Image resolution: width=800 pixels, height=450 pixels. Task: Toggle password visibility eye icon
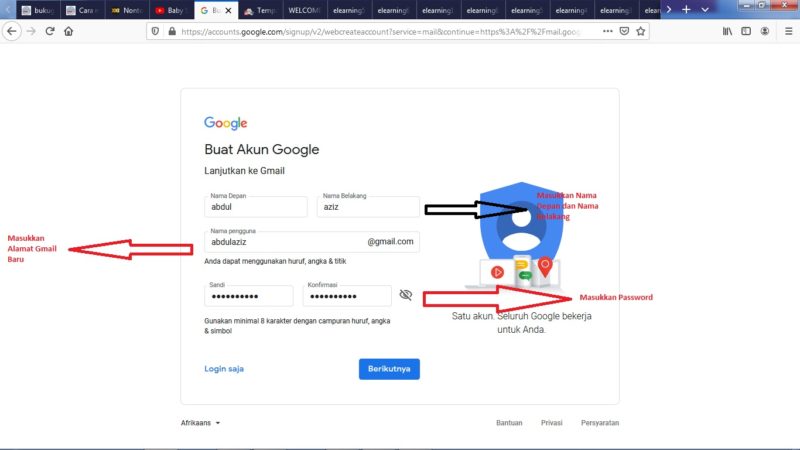[406, 295]
